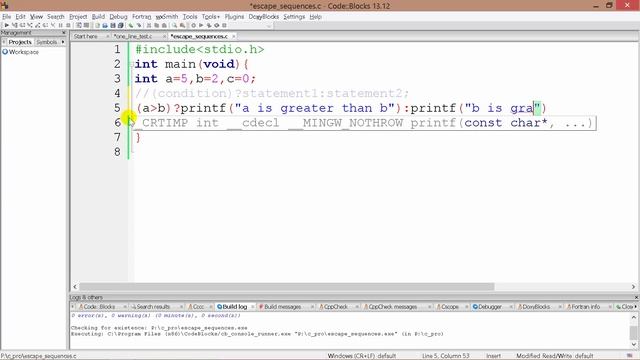Open the Fortran menu
Viewport: 640px width, 360px height.
tap(142, 17)
